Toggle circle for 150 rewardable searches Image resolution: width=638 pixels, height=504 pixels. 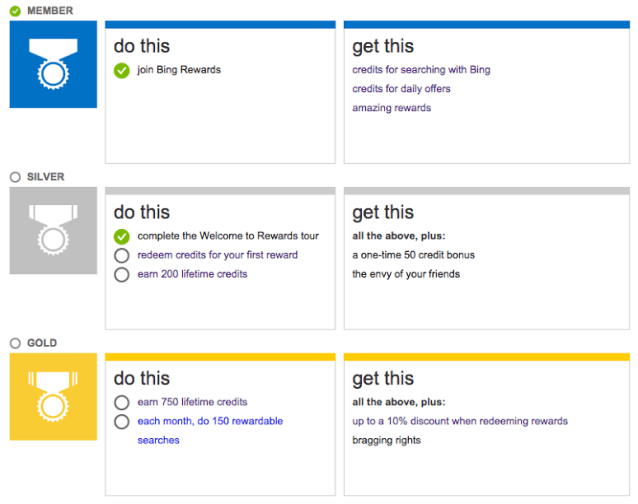click(122, 421)
